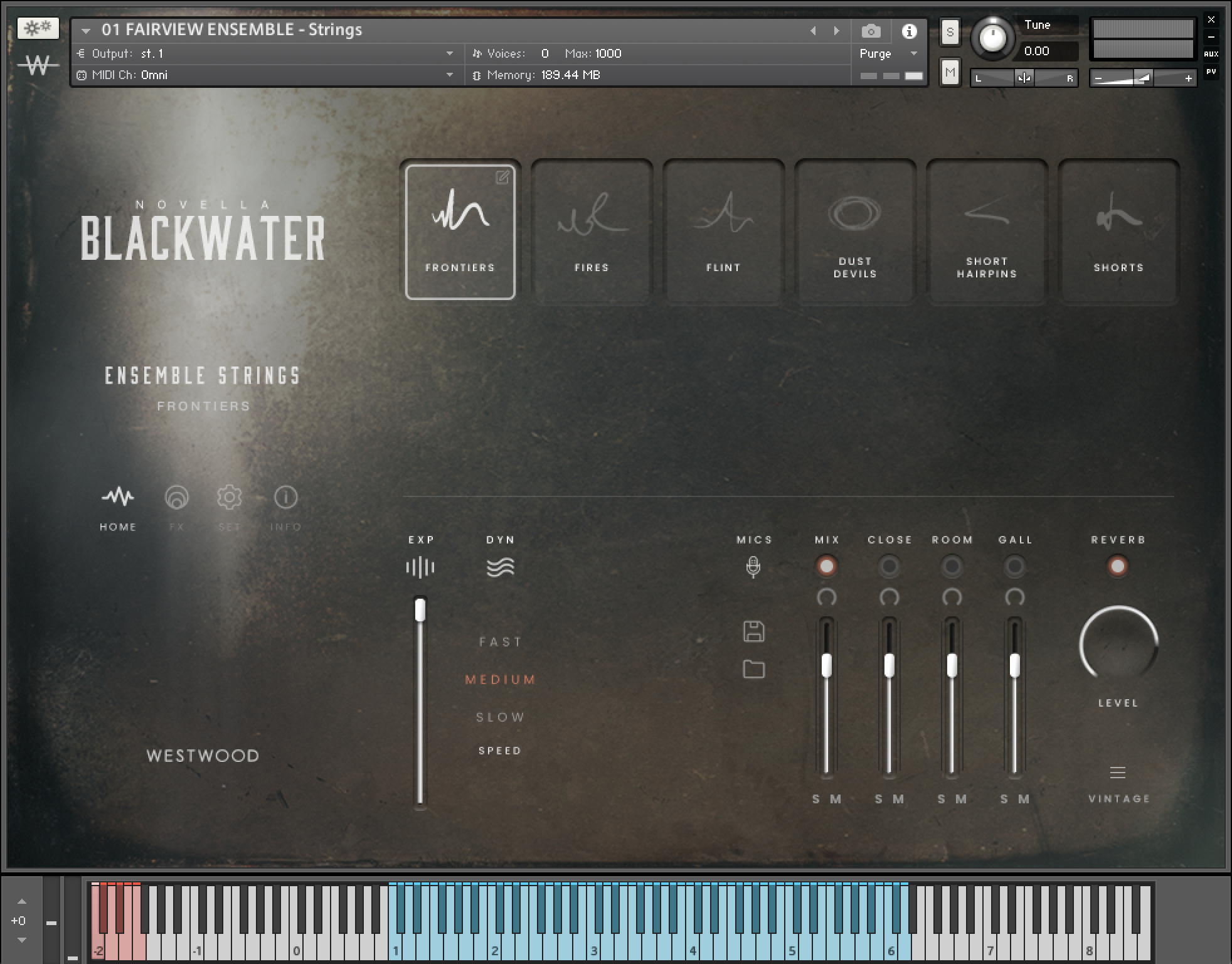This screenshot has width=1232, height=964.
Task: Set dynamics speed to FAST
Action: click(500, 642)
